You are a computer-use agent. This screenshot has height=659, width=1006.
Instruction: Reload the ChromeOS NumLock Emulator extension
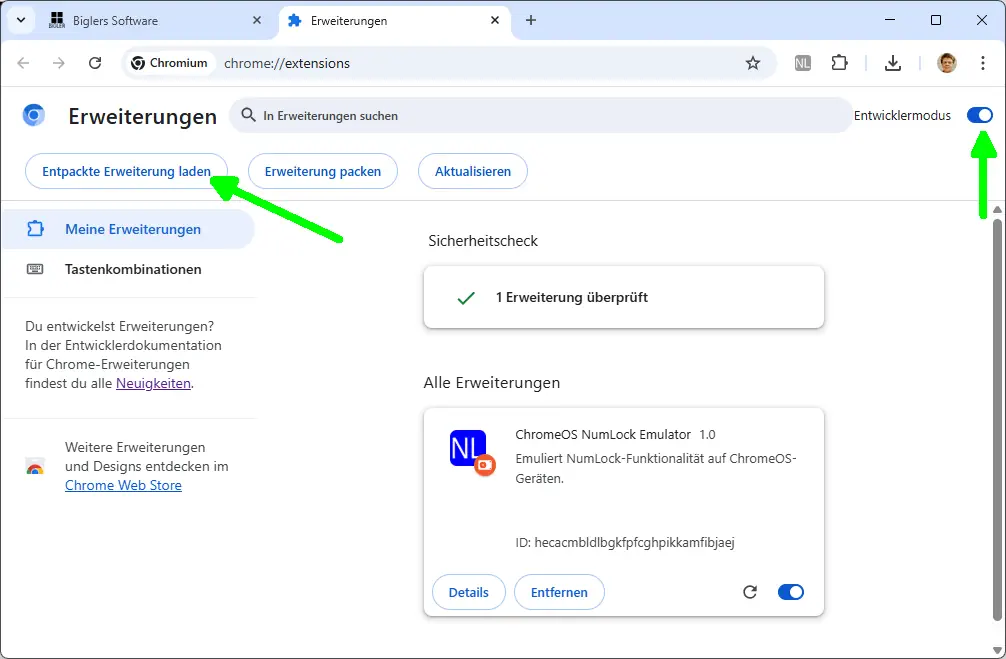pos(750,592)
